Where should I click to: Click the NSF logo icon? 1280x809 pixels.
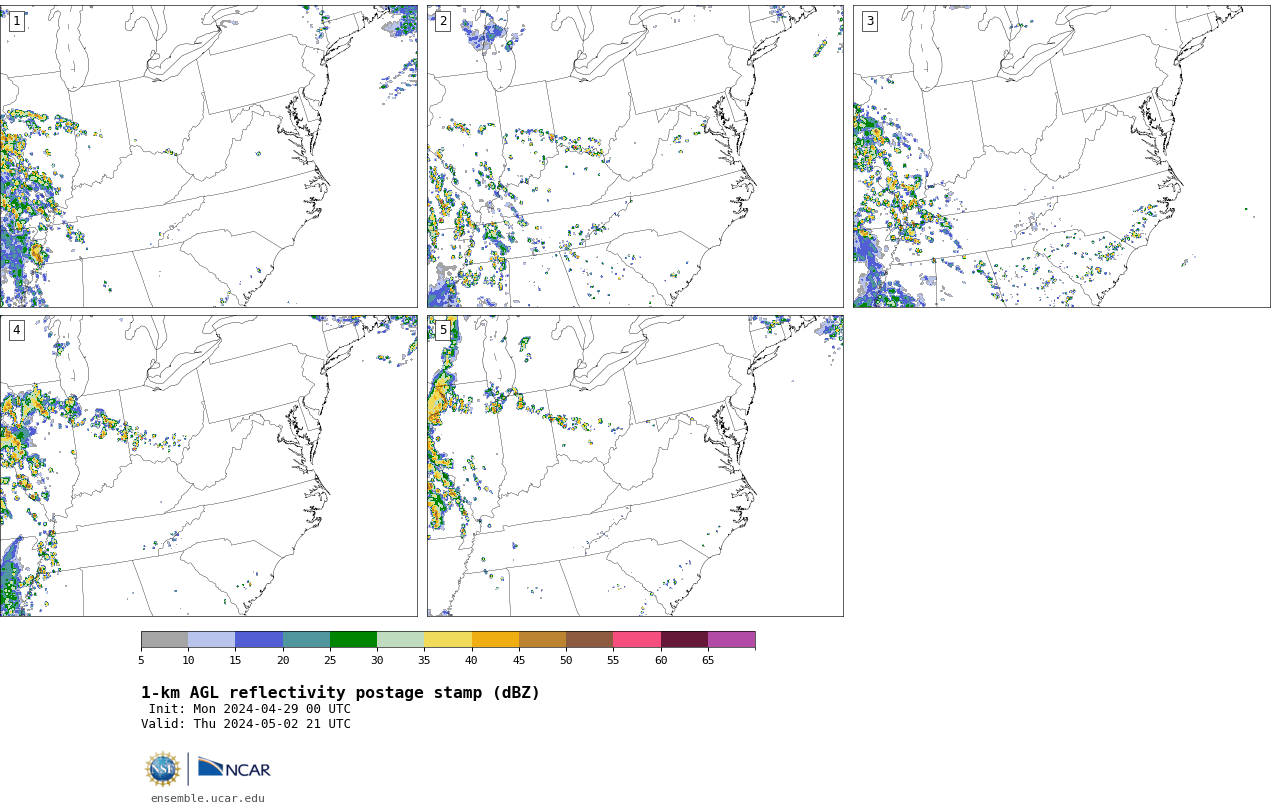pyautogui.click(x=163, y=769)
